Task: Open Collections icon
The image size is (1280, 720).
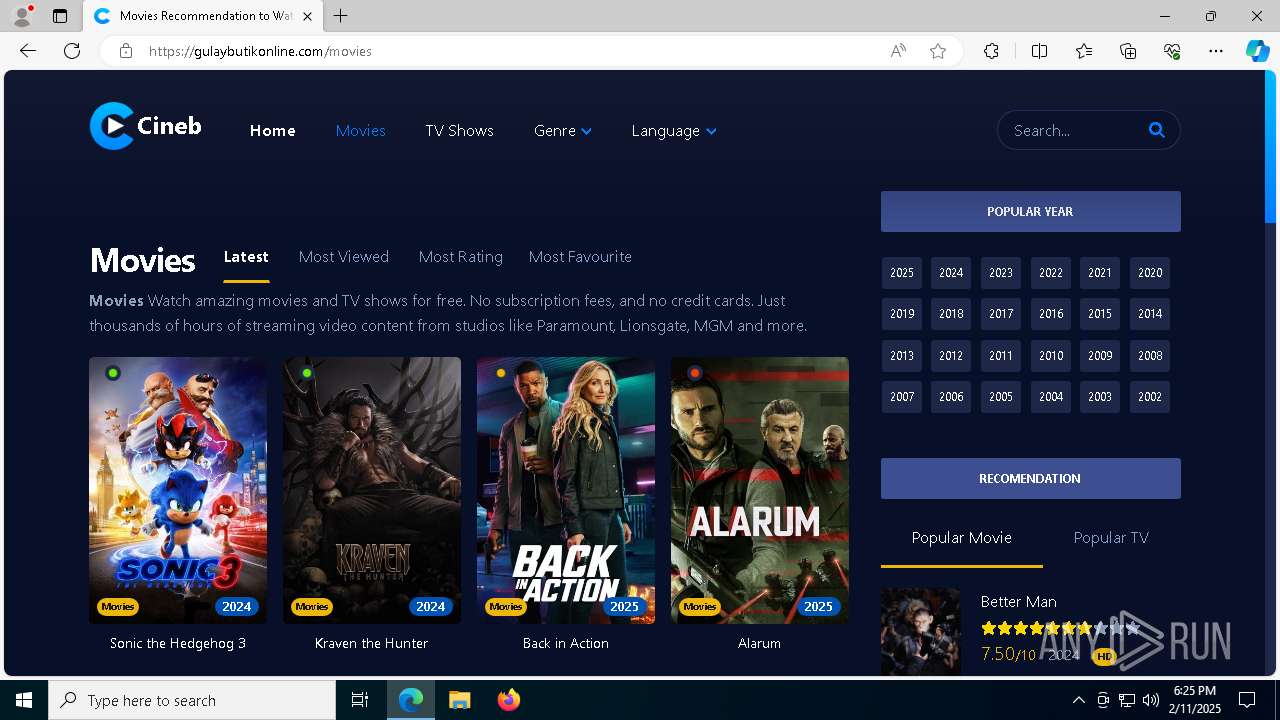Action: pyautogui.click(x=1128, y=51)
